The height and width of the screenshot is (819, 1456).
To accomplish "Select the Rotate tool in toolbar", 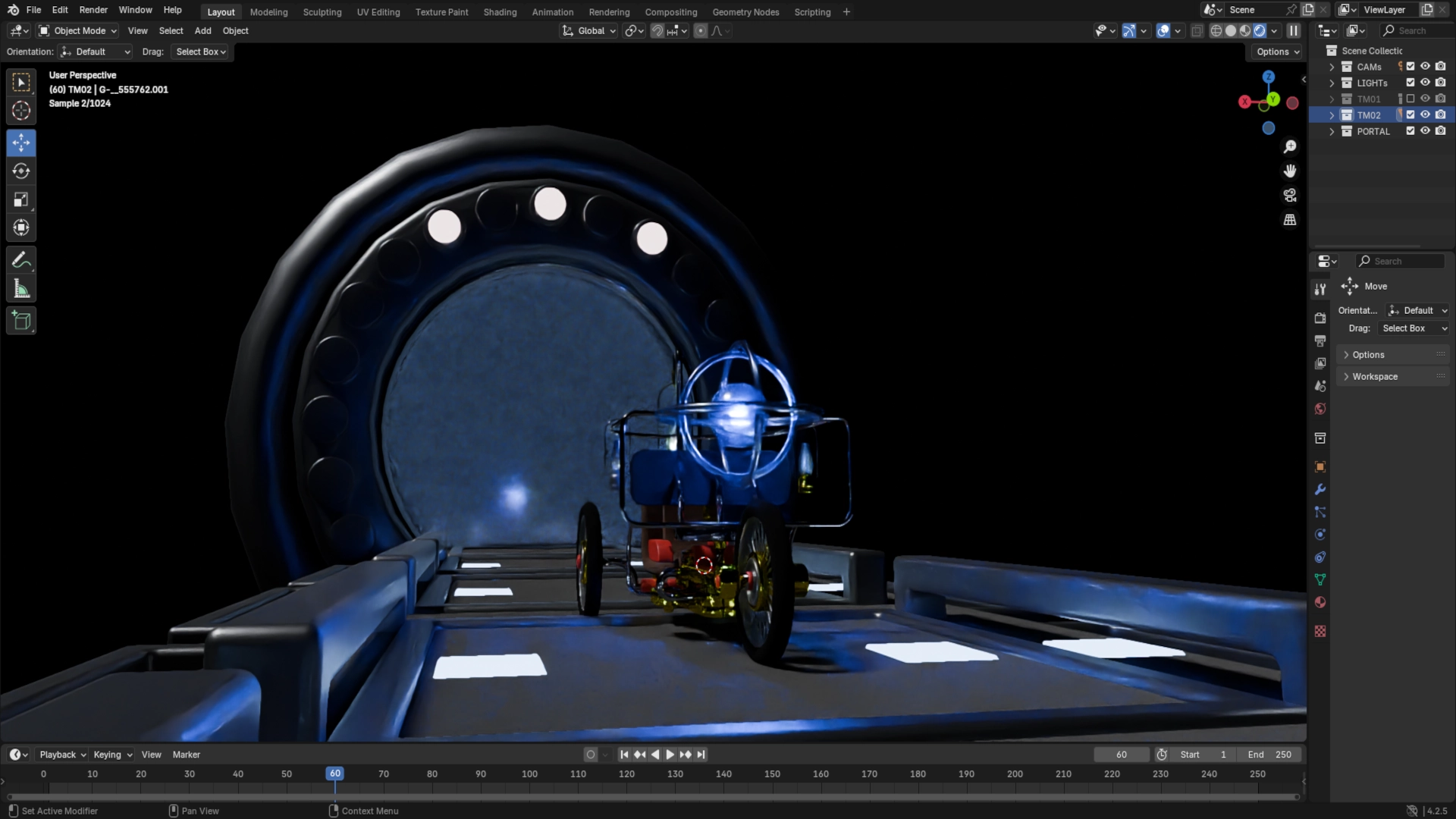I will click(x=21, y=171).
